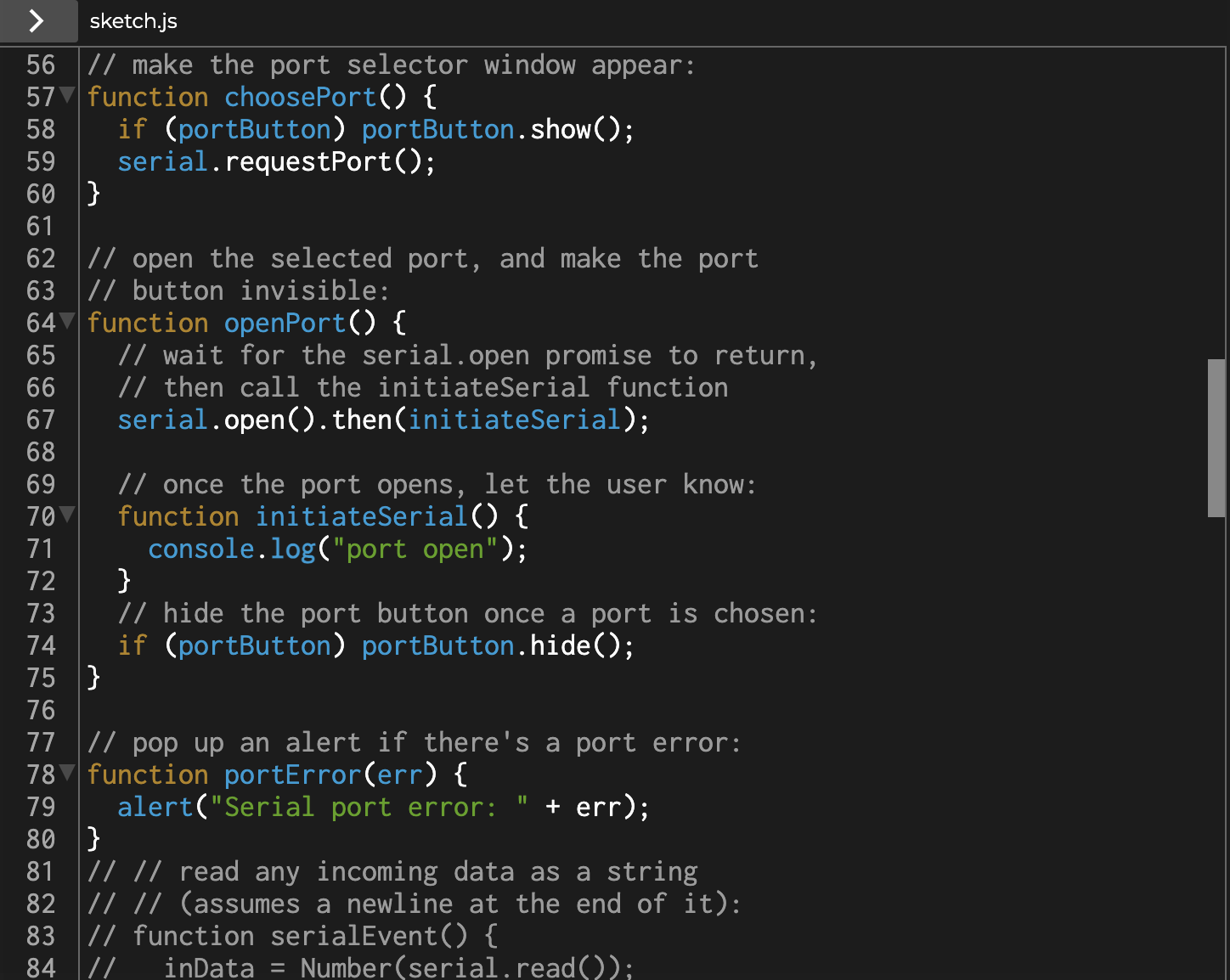Click line number 84 in the gutter

pos(40,967)
